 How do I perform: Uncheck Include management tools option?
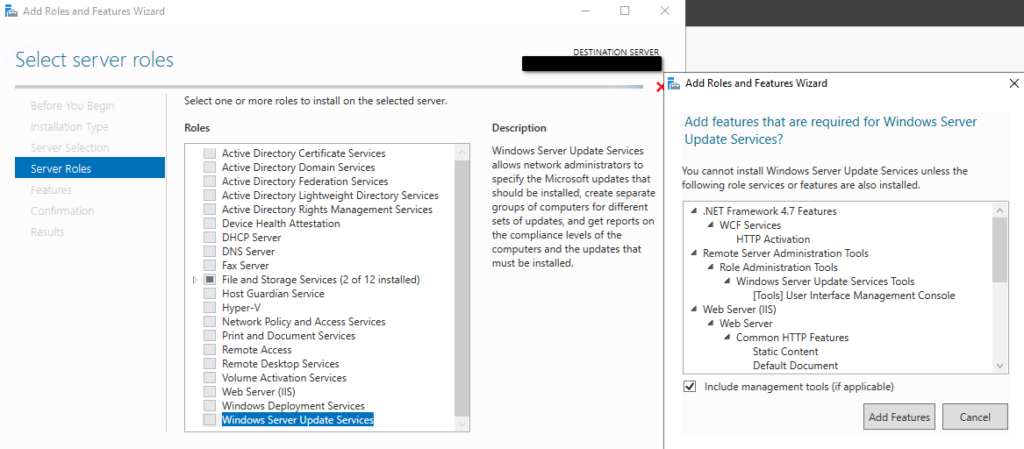689,386
